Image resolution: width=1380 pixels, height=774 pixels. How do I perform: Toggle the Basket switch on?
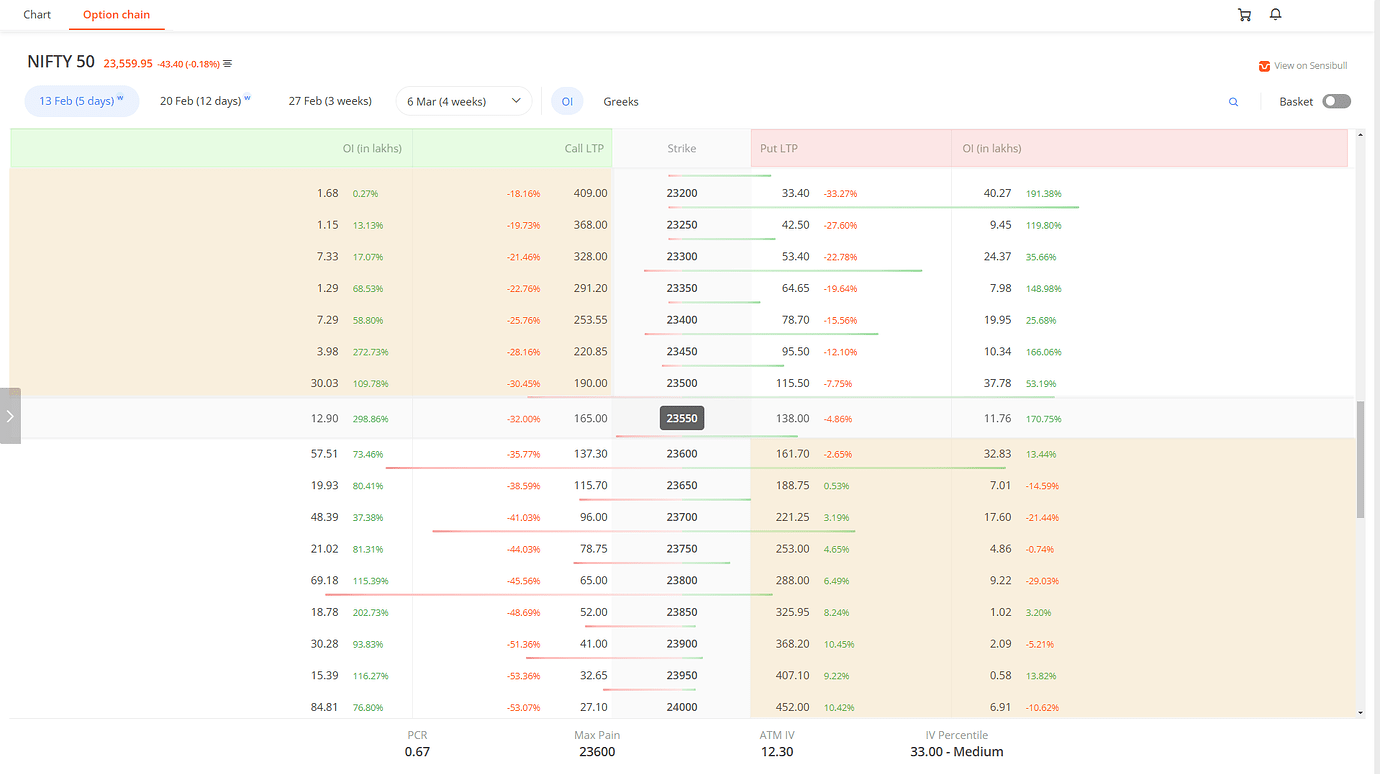click(1337, 101)
